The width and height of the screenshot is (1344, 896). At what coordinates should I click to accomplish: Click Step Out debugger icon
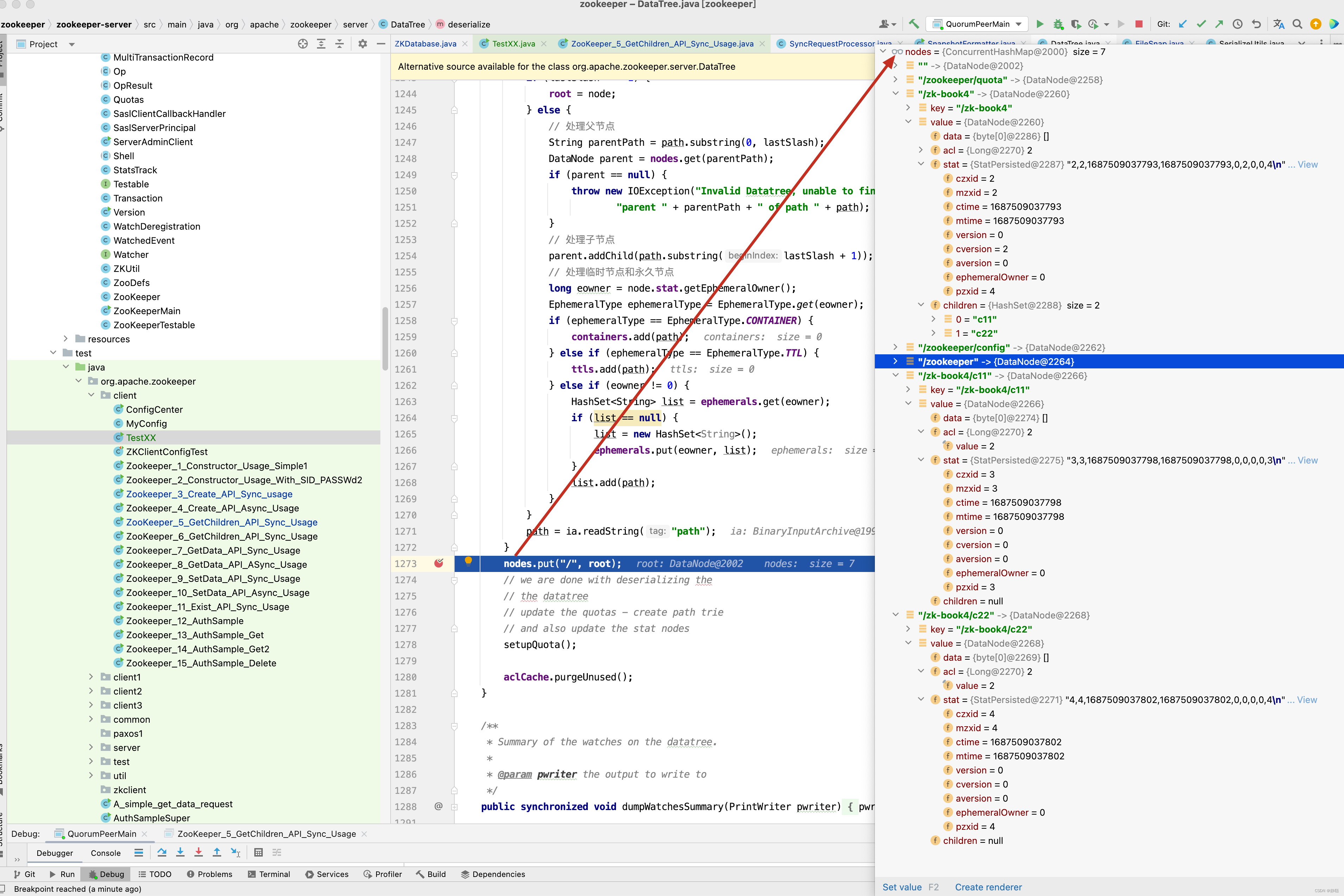tap(217, 853)
